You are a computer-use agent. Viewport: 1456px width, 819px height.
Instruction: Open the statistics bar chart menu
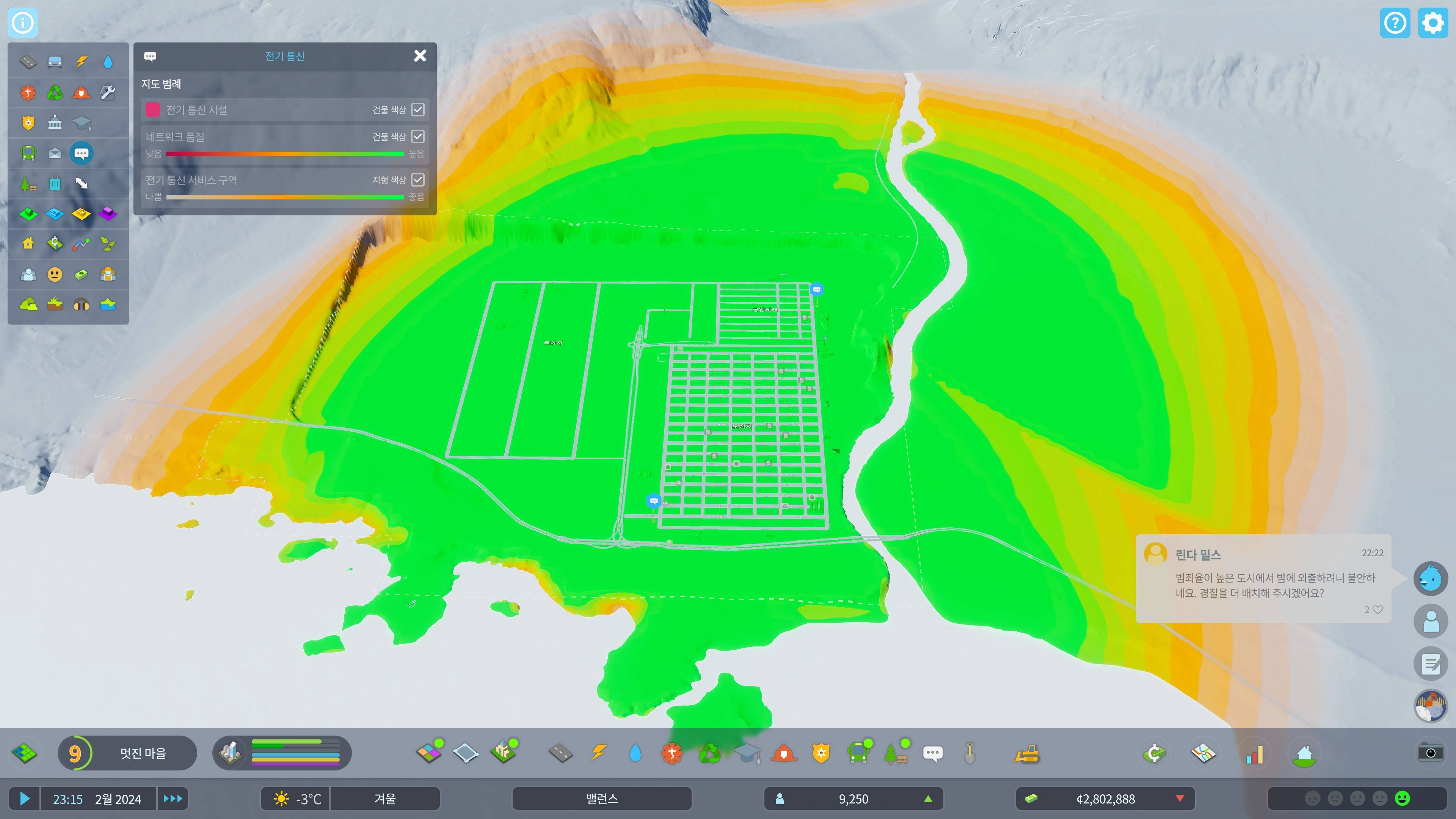tap(1254, 753)
